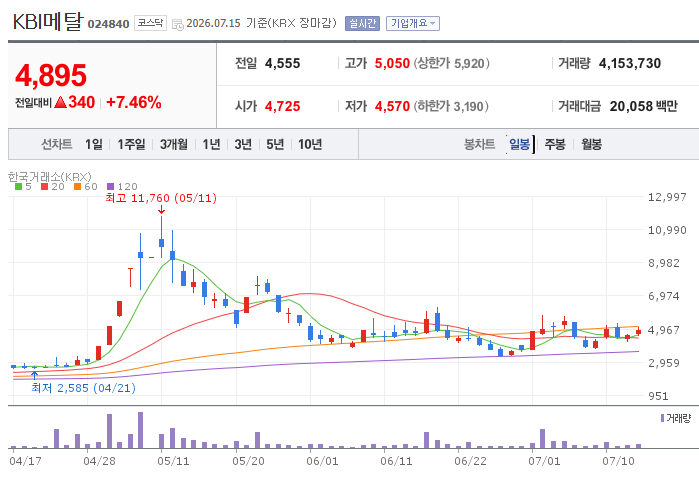Viewport: 699px width, 477px height.
Task: Click the purple 120-day moving average swatch
Action: pyautogui.click(x=111, y=187)
